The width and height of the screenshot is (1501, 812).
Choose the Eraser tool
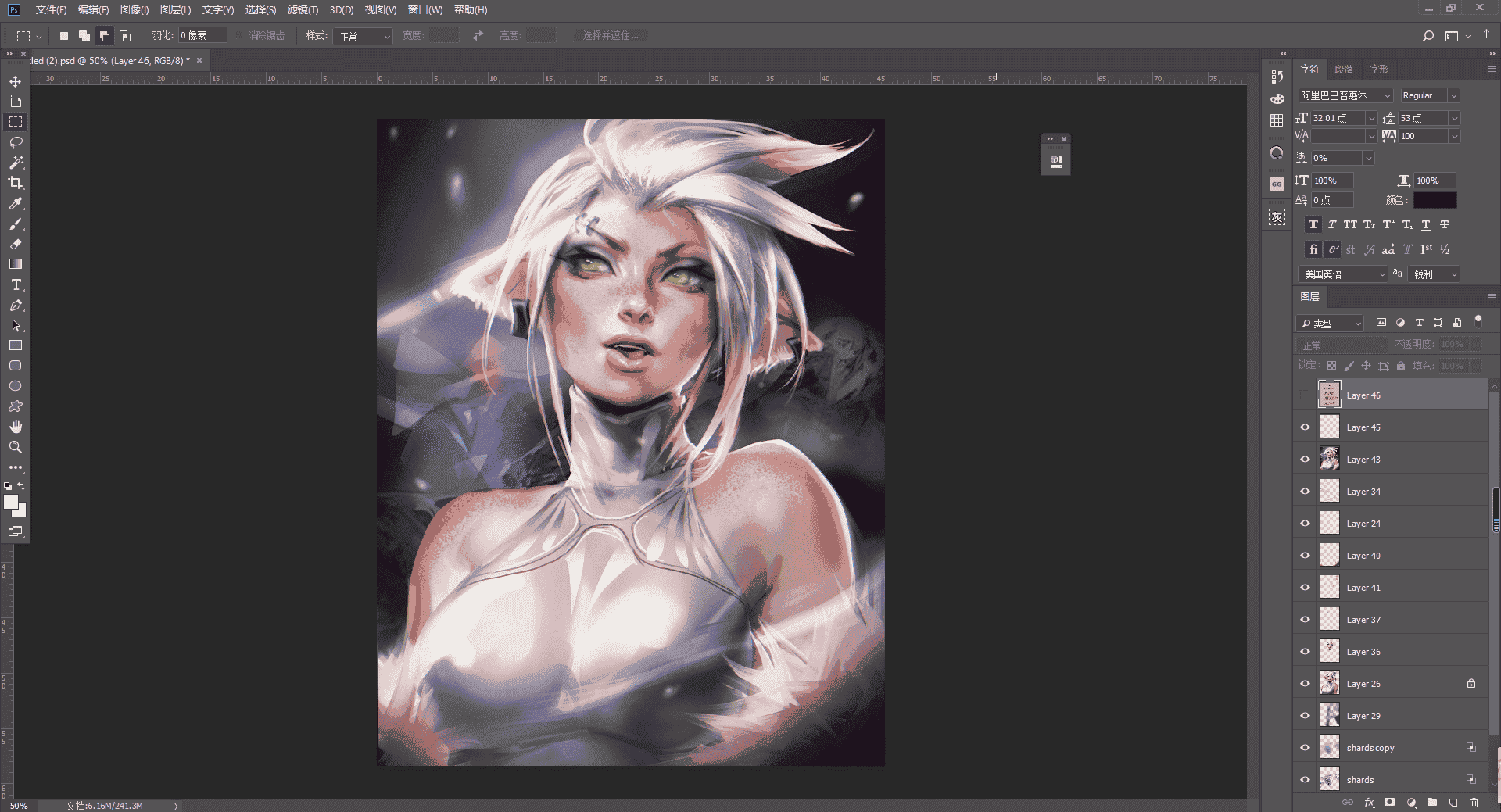15,244
